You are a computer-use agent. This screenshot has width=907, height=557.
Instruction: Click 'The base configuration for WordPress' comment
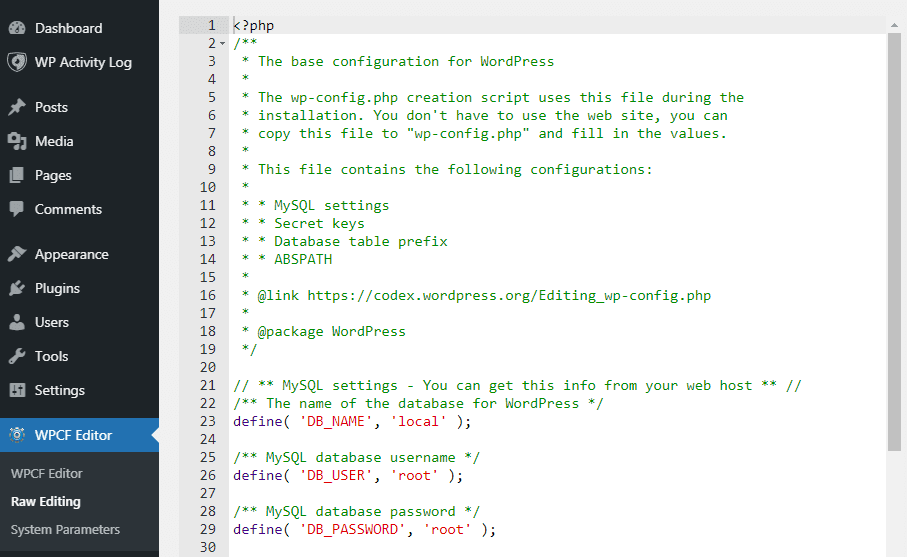pos(406,61)
